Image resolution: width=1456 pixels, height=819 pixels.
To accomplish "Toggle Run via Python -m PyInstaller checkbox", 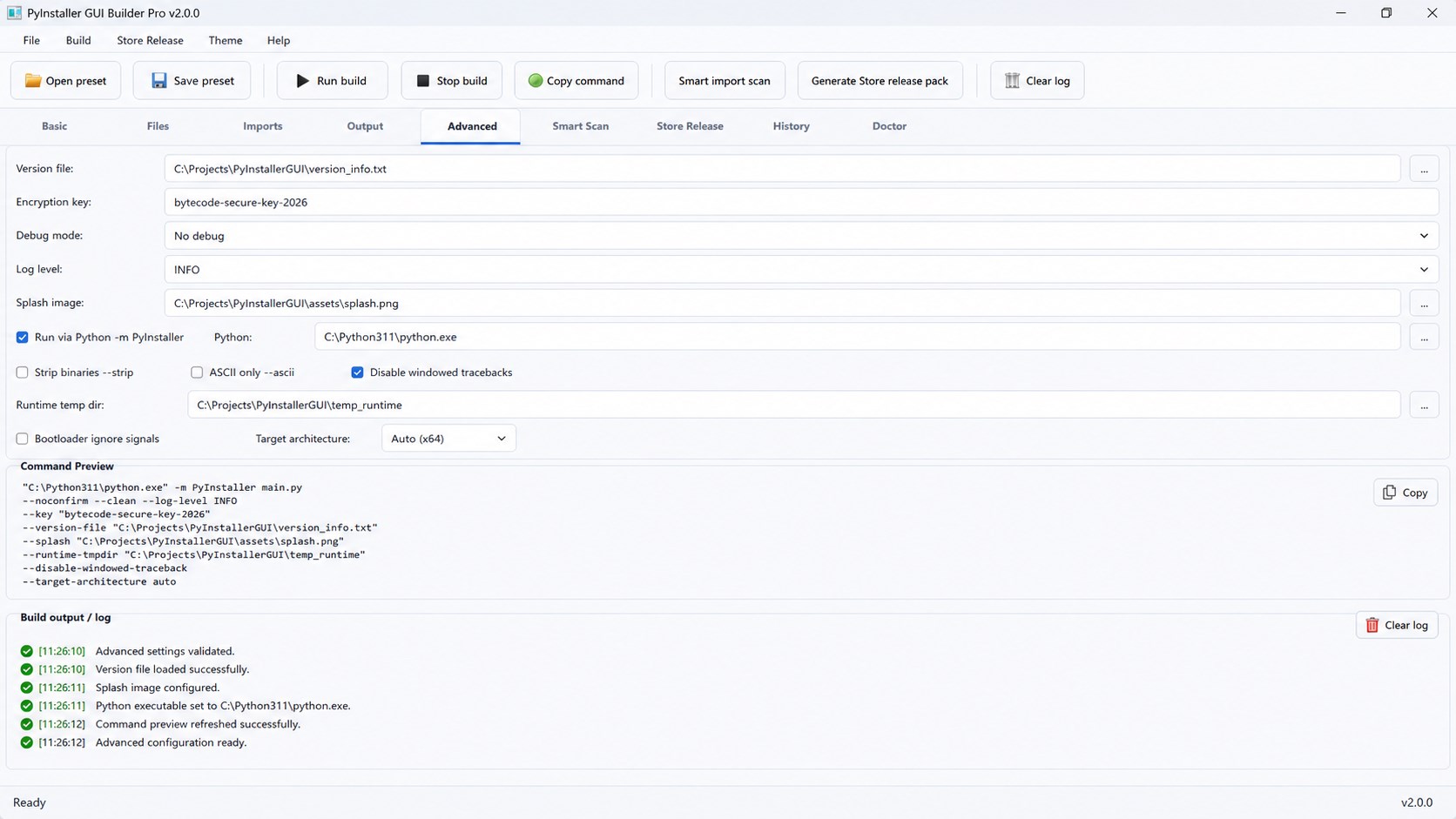I will (23, 338).
